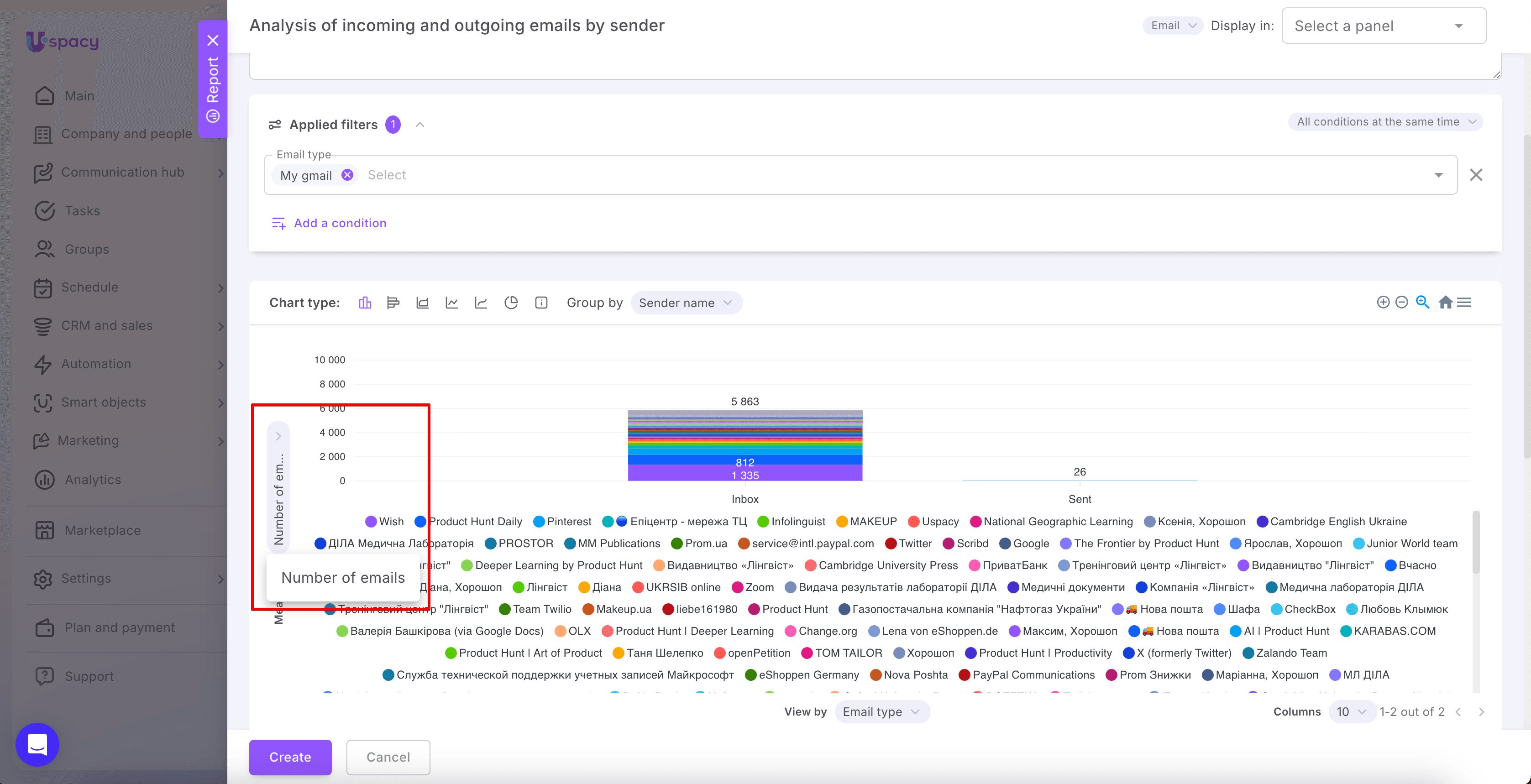Select Number of emails menu option
Screen dimensions: 1531x784
point(343,577)
